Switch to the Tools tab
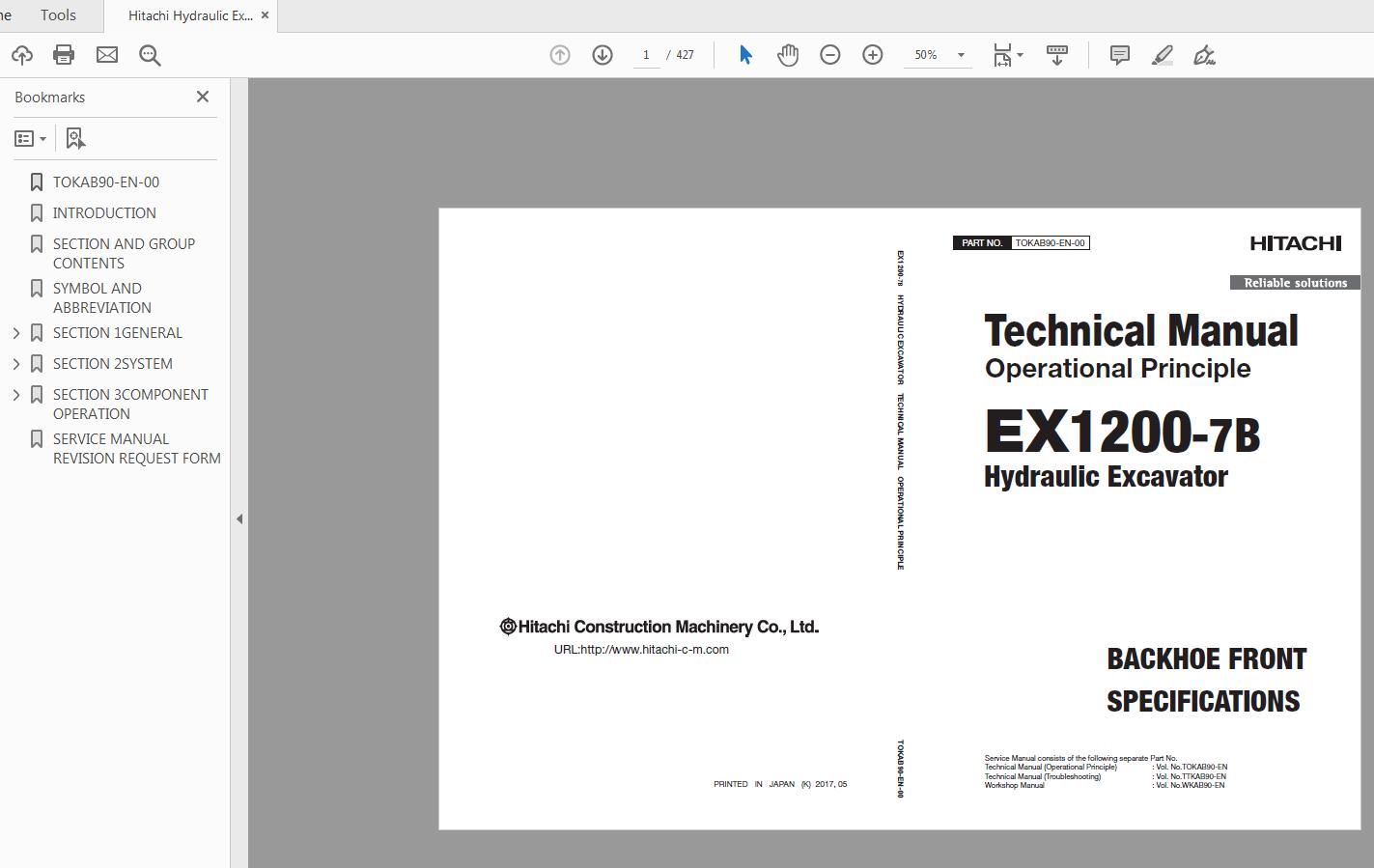1374x868 pixels. [x=58, y=15]
